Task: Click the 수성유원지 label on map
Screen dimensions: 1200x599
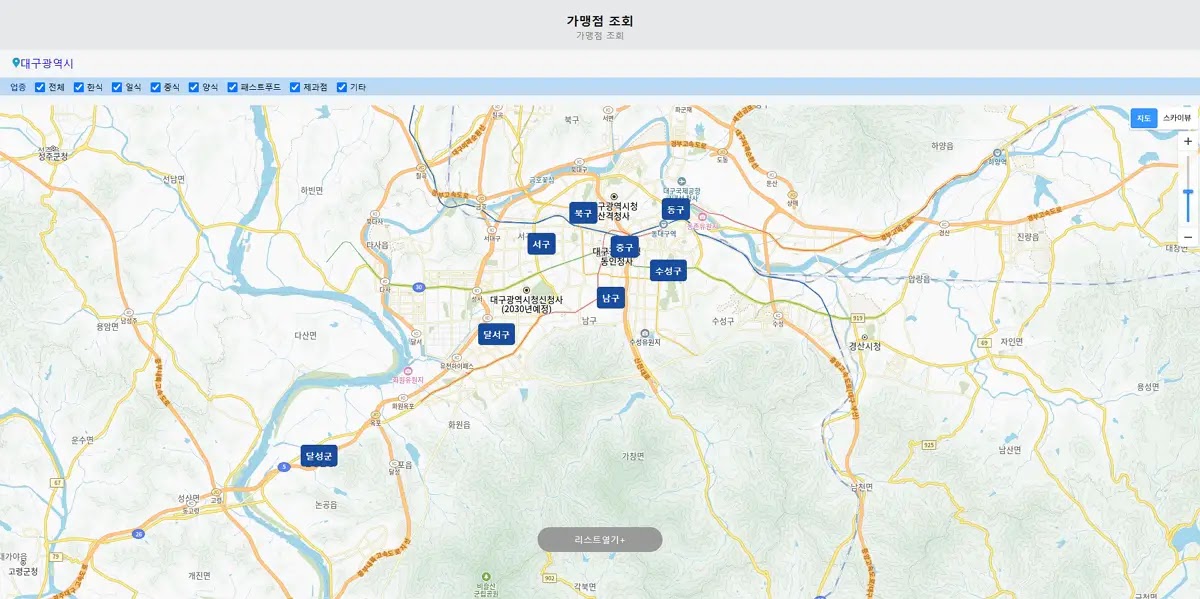Action: click(x=647, y=343)
